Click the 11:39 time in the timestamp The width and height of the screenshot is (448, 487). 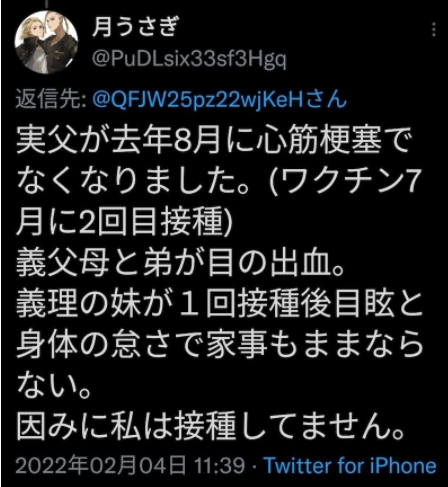219,465
